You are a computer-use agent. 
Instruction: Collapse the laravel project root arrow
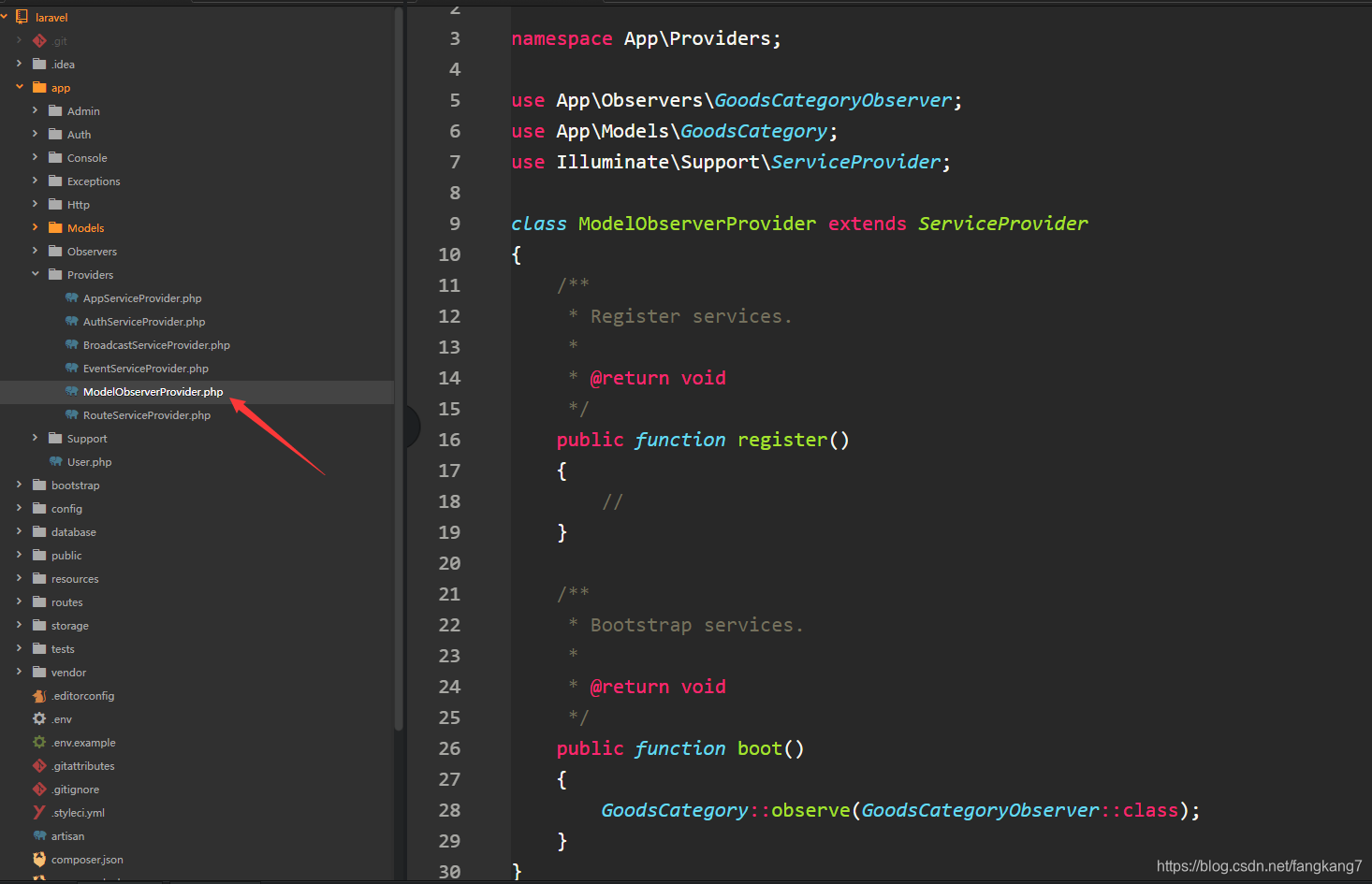[5, 17]
